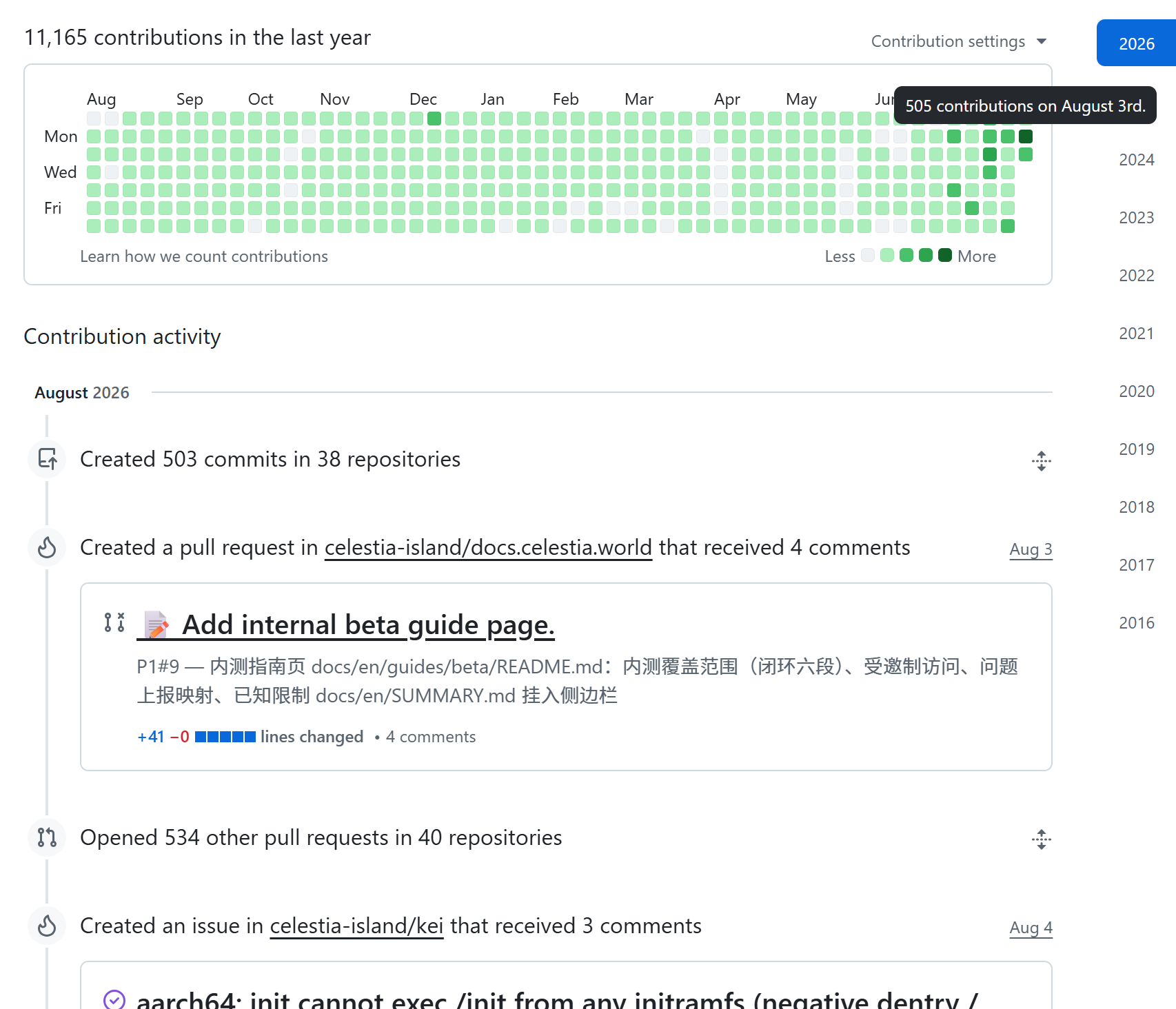The width and height of the screenshot is (1176, 1009).
Task: Click the darkest contribution square for August 3rd
Action: click(1026, 136)
